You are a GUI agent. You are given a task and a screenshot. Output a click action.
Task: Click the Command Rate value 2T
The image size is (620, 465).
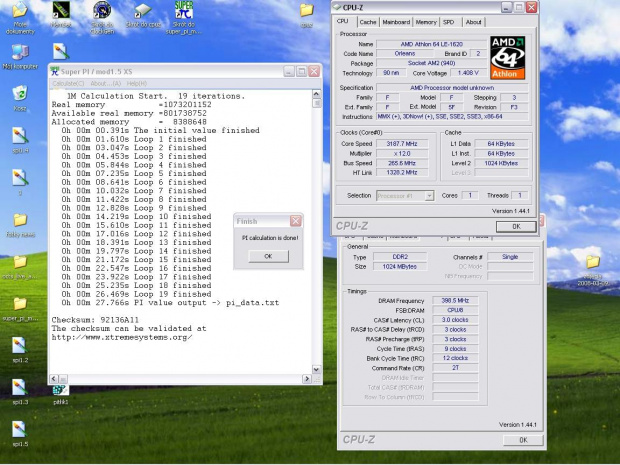pos(455,368)
